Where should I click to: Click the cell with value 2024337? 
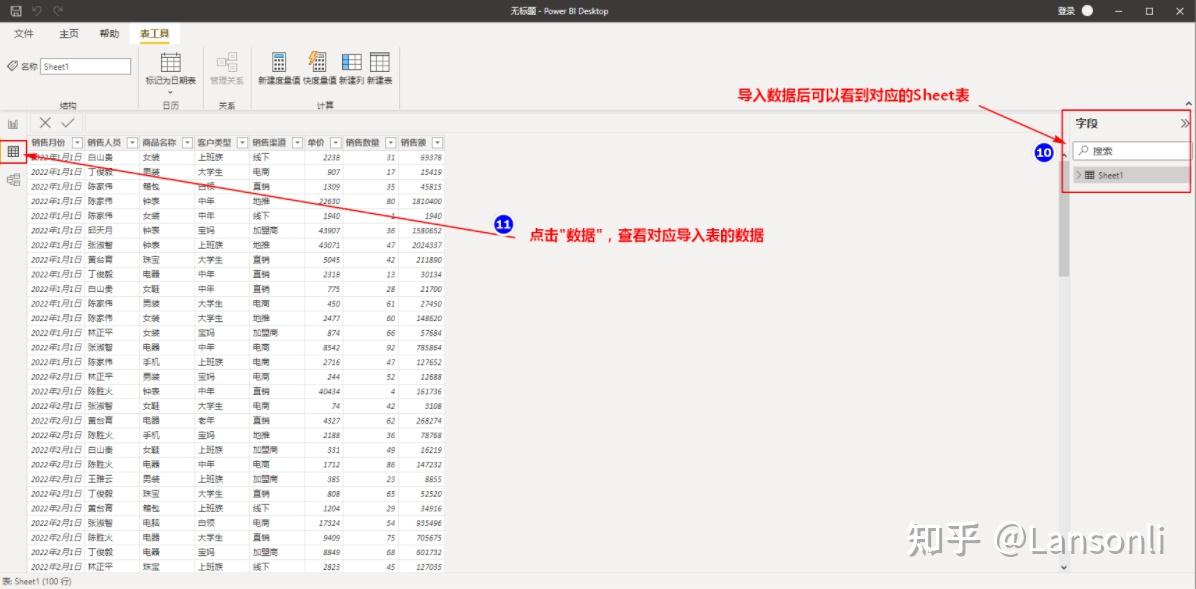coord(421,245)
